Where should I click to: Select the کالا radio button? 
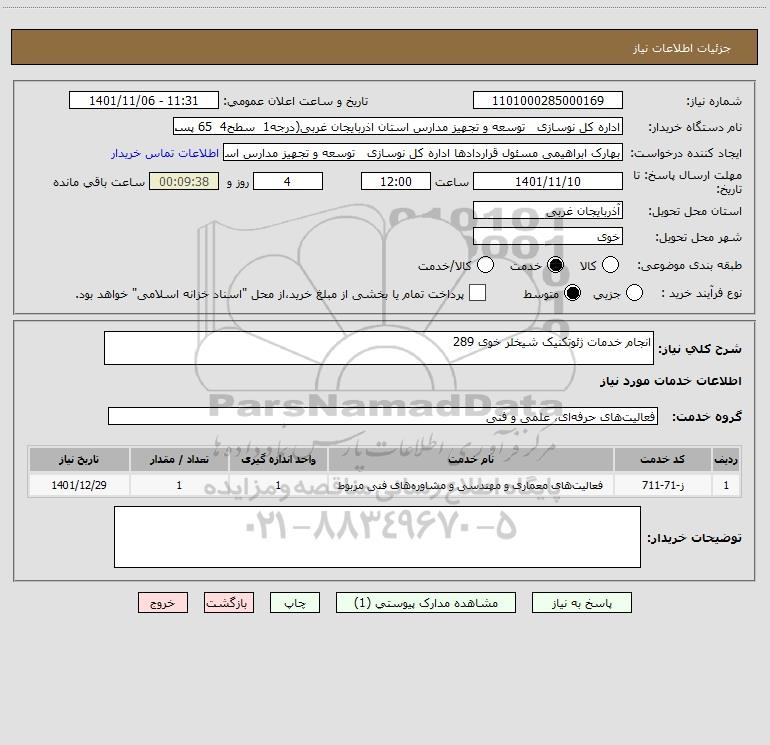coord(610,265)
